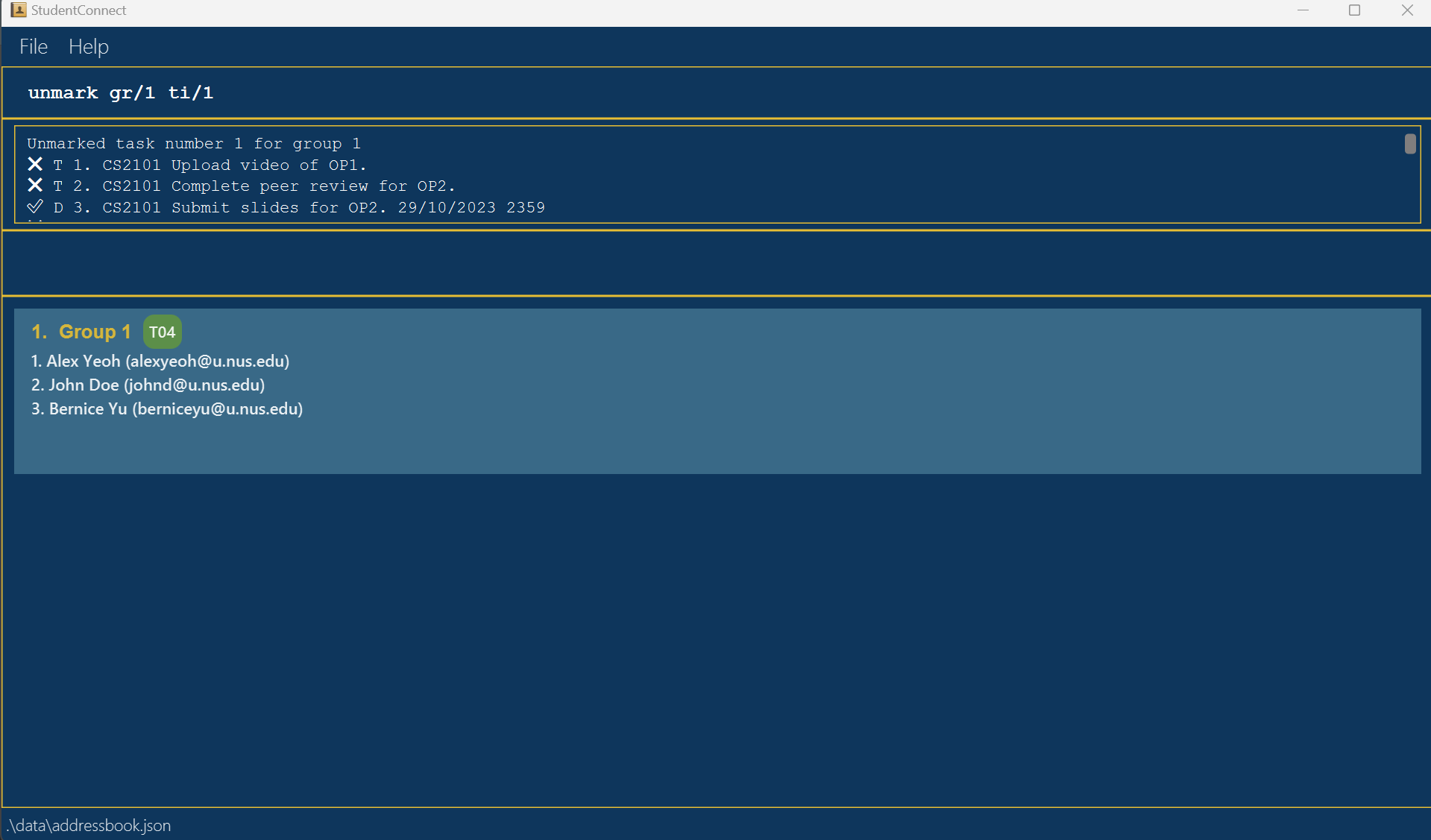Click the minimize icon in the title bar

pyautogui.click(x=1303, y=10)
